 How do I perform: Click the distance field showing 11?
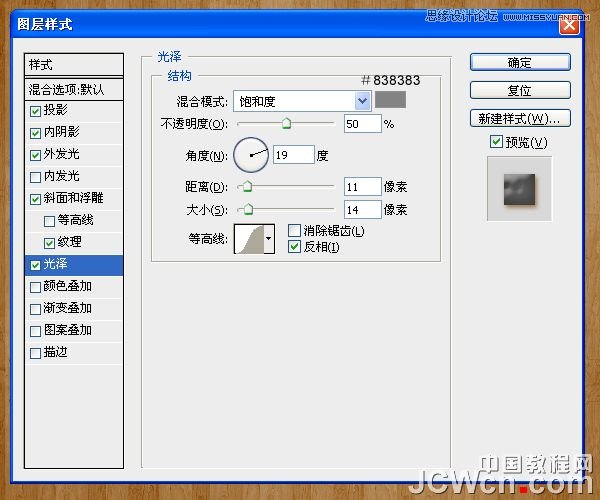point(363,187)
